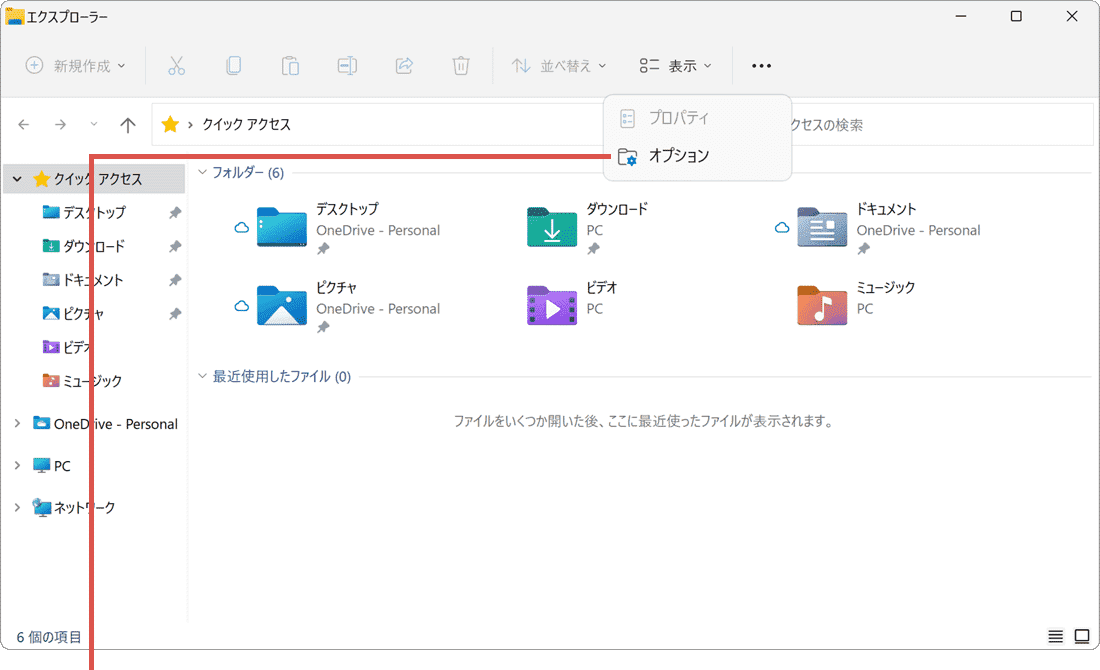Click the Rename icon in toolbar
Viewport: 1100px width, 670px height.
point(347,66)
